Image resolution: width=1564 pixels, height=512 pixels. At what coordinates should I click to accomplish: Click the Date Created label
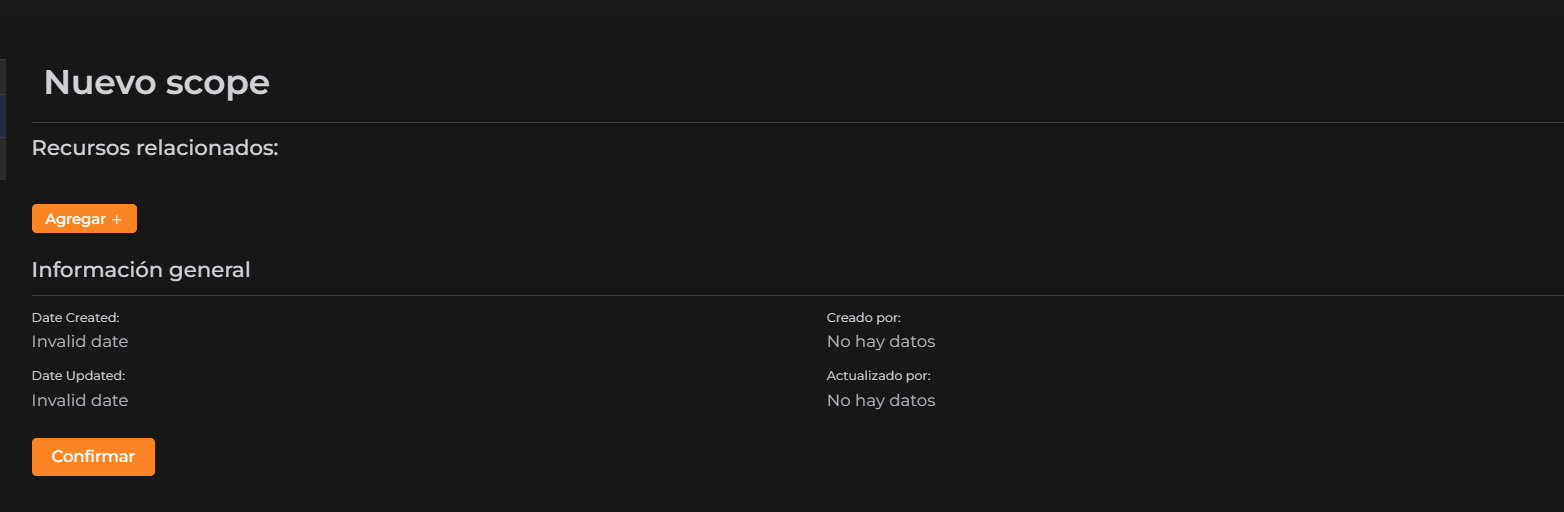click(75, 318)
